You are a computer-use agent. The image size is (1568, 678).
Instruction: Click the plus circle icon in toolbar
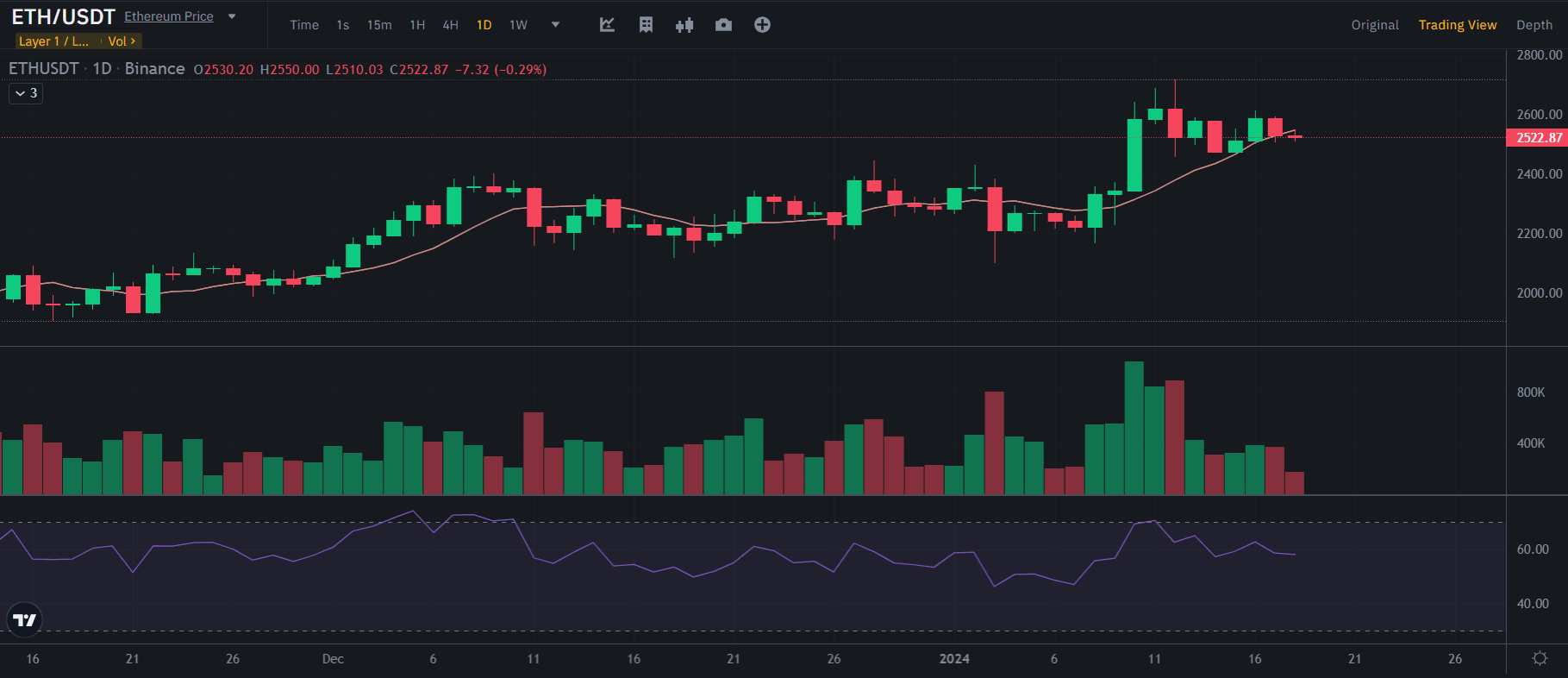click(762, 25)
